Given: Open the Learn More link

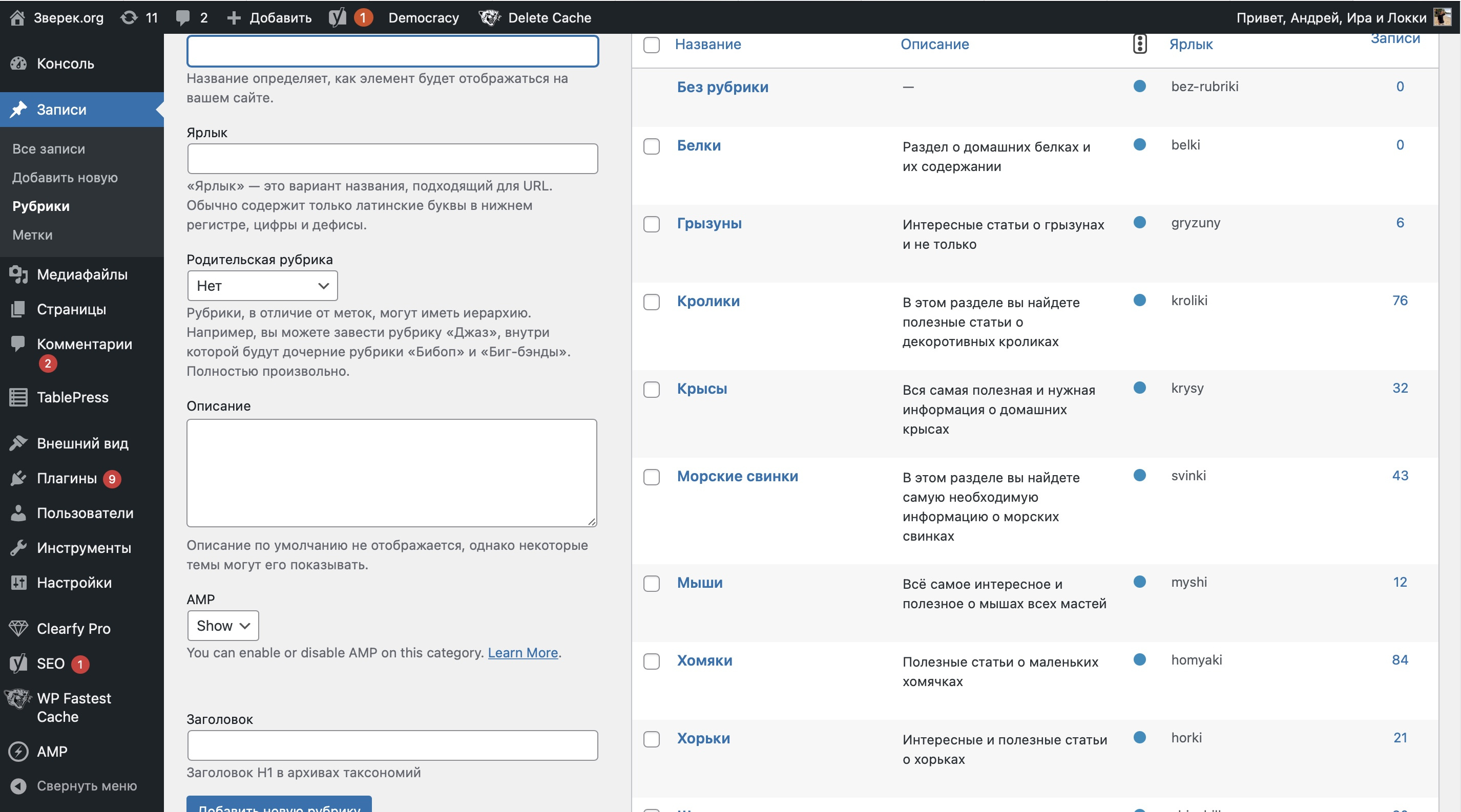Looking at the screenshot, I should click(x=523, y=653).
